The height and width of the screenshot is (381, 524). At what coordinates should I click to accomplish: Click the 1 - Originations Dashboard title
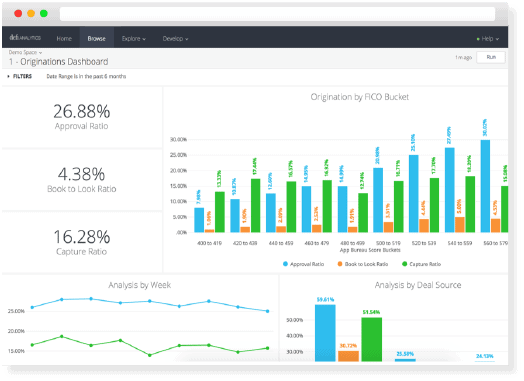click(58, 62)
